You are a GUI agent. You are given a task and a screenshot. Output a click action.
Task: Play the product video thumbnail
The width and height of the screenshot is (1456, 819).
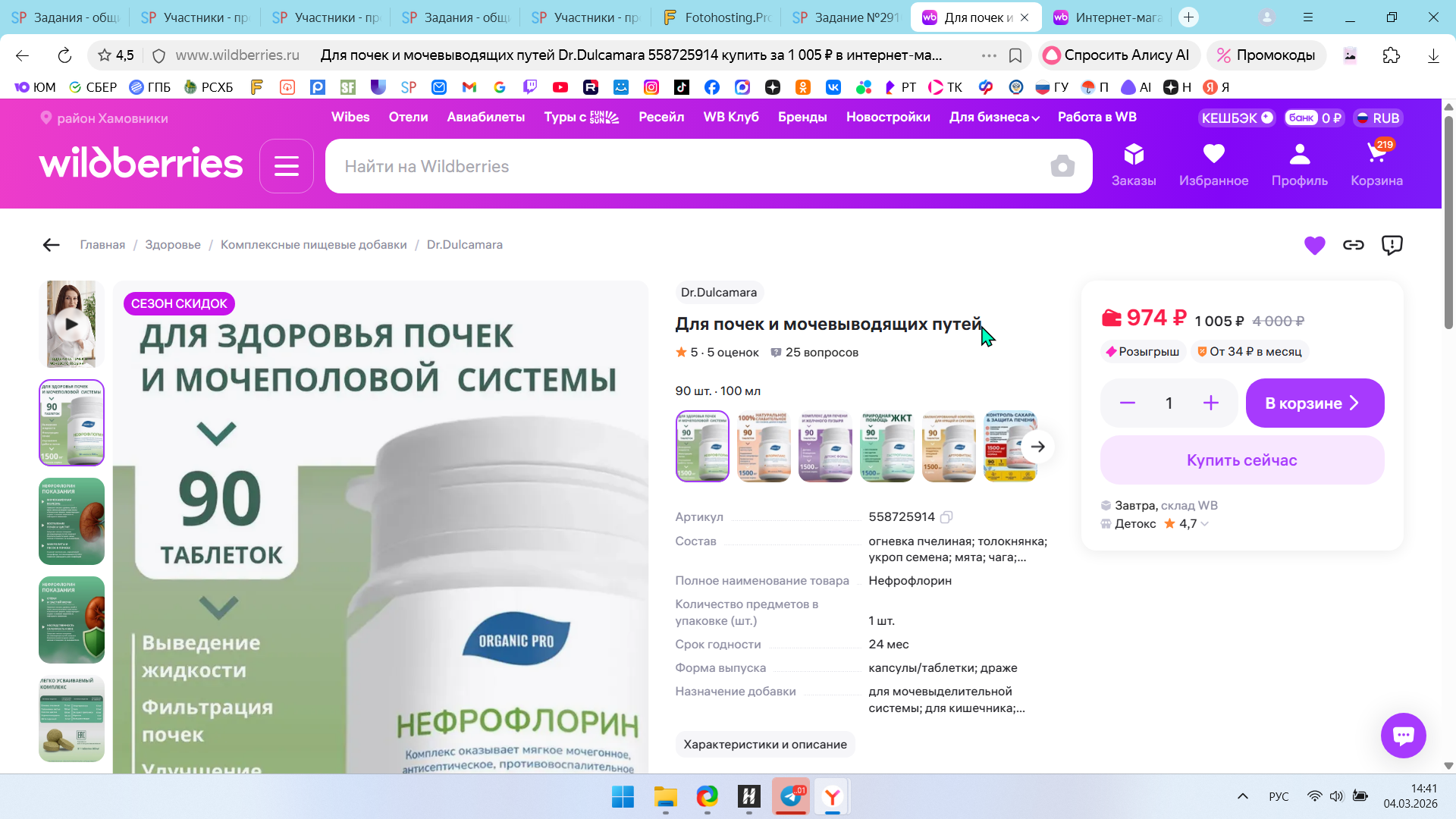coord(71,324)
